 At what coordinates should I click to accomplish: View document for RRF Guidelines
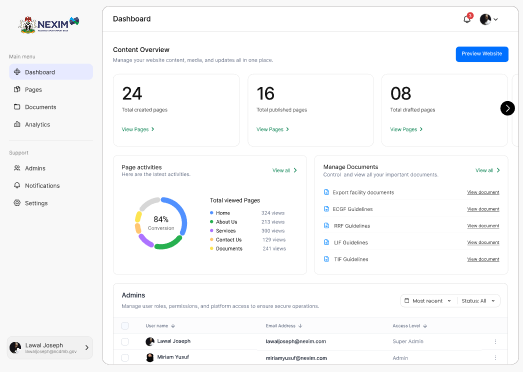point(483,226)
